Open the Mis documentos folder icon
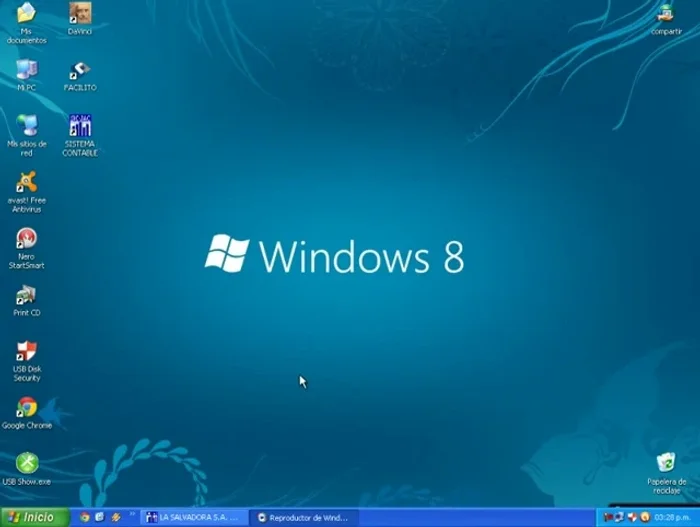Viewport: 700px width, 527px height. tap(26, 14)
